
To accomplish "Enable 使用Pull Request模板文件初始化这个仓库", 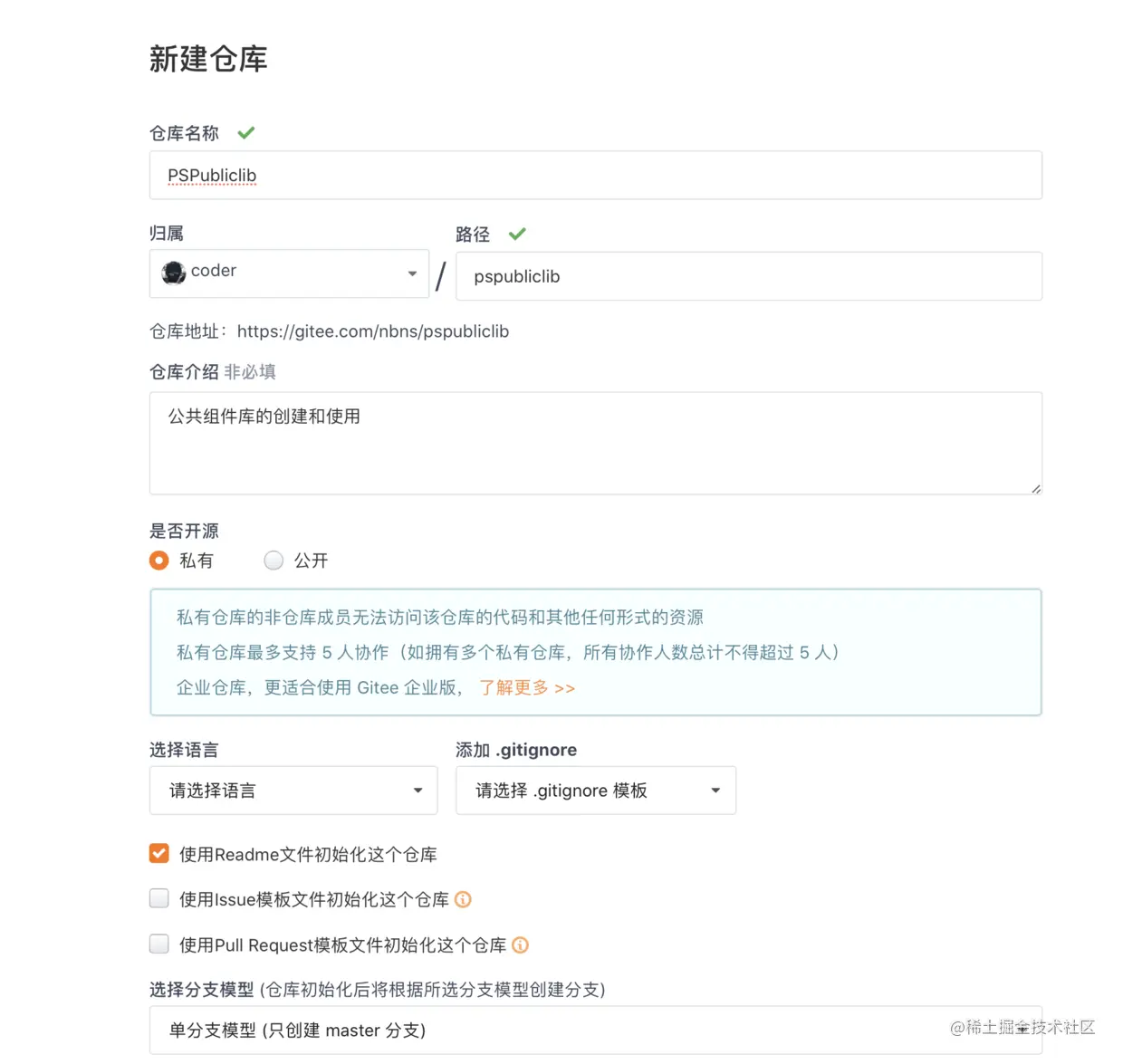I will pyautogui.click(x=158, y=944).
